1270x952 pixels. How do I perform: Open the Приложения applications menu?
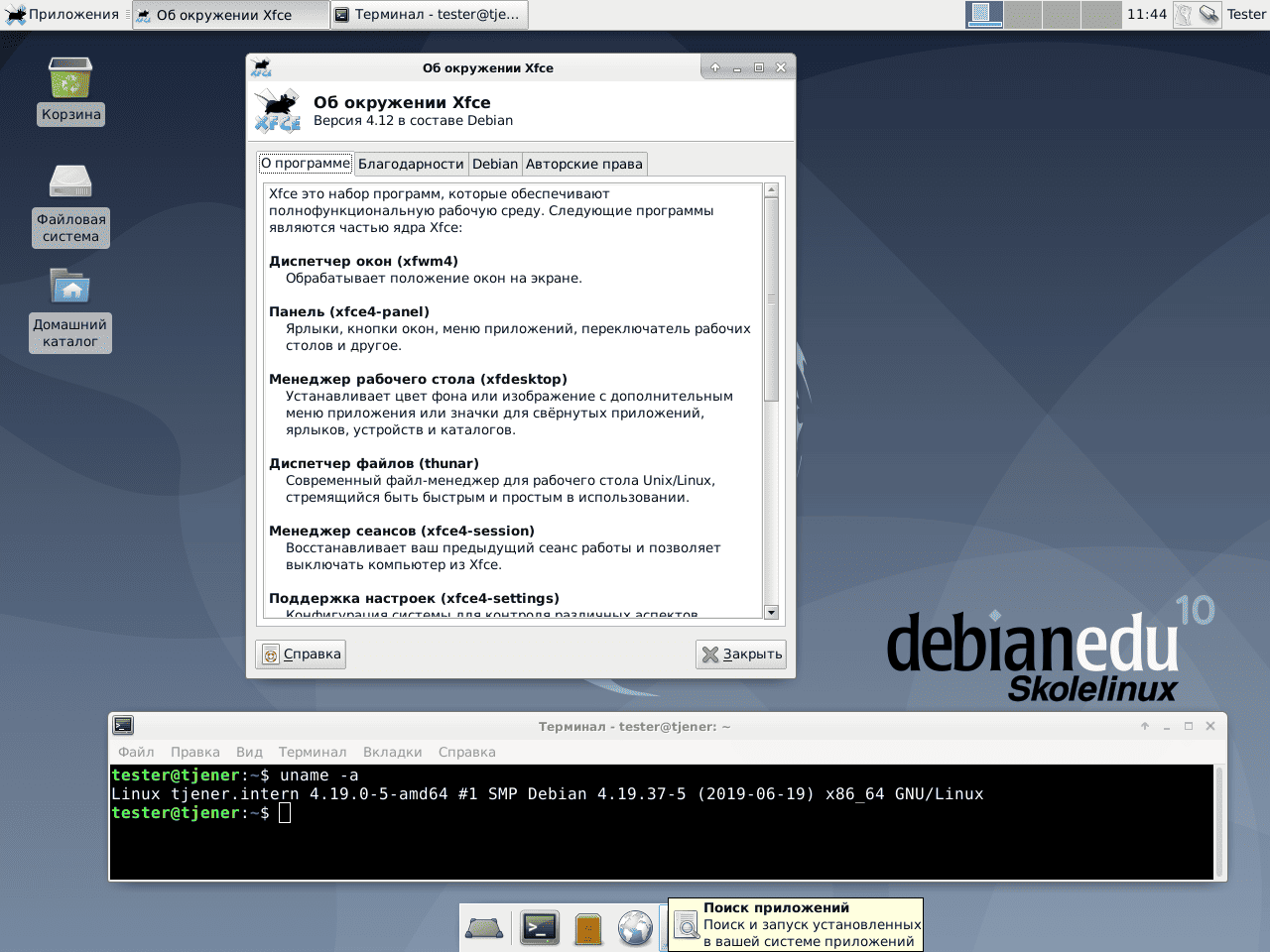pos(62,14)
